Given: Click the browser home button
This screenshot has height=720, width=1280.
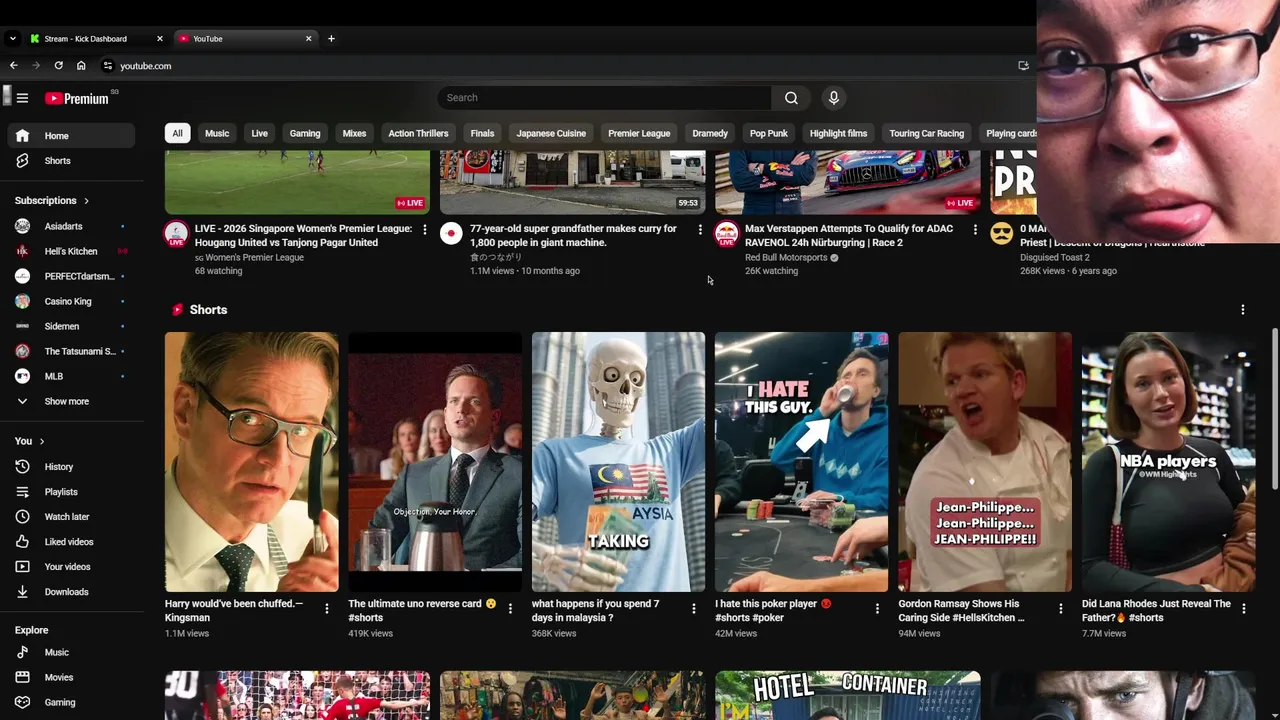Looking at the screenshot, I should click(x=81, y=66).
